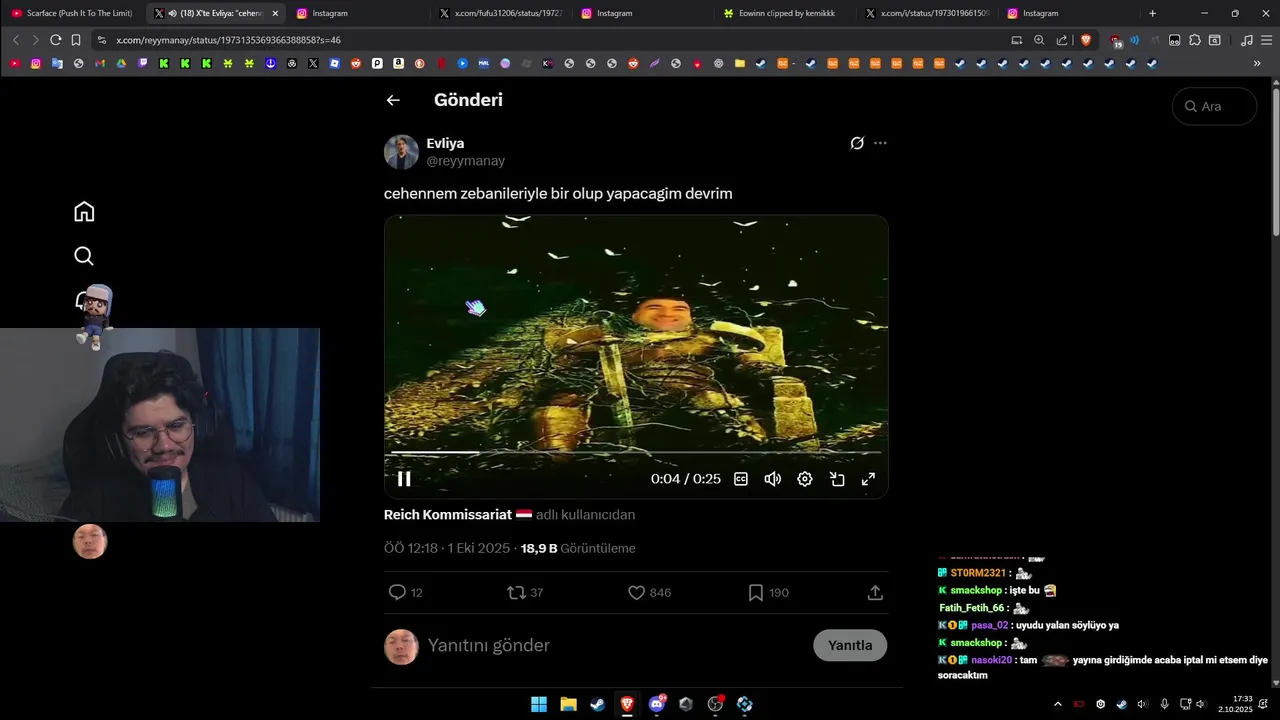Close the active X'te Evliya tab
1280x720 pixels.
coord(275,13)
